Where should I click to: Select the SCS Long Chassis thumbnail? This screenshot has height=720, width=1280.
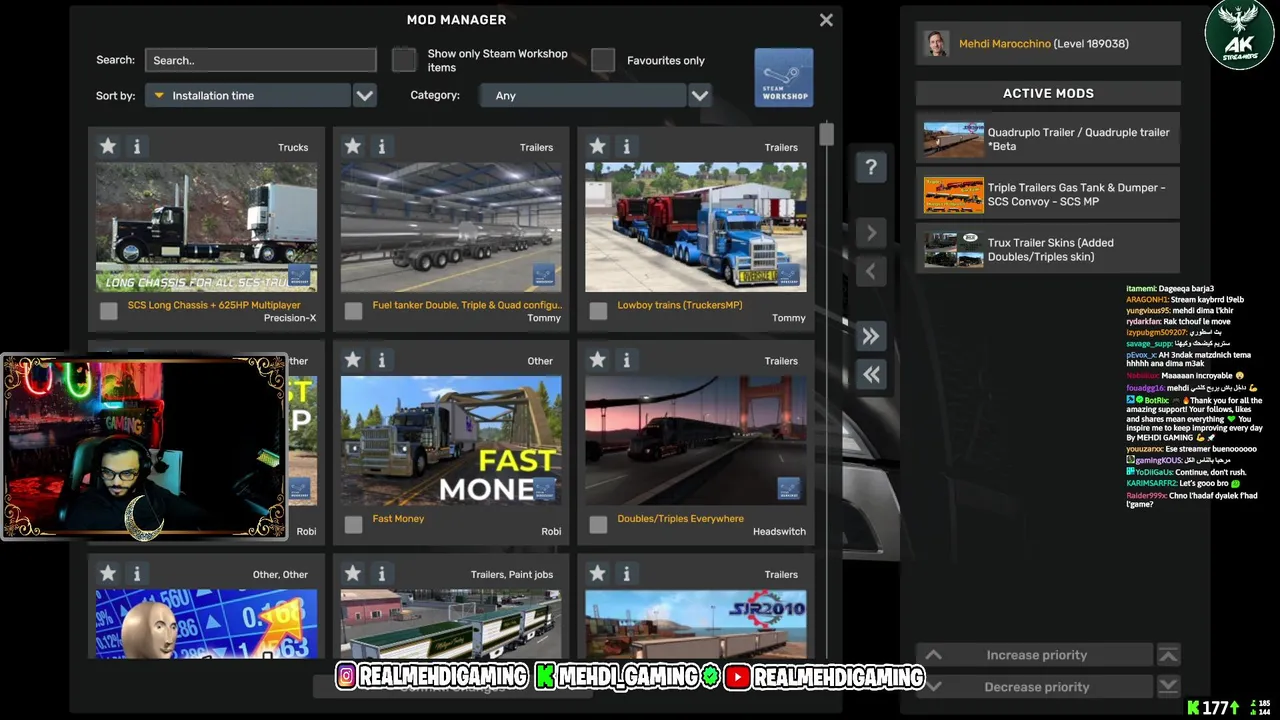[x=206, y=227]
